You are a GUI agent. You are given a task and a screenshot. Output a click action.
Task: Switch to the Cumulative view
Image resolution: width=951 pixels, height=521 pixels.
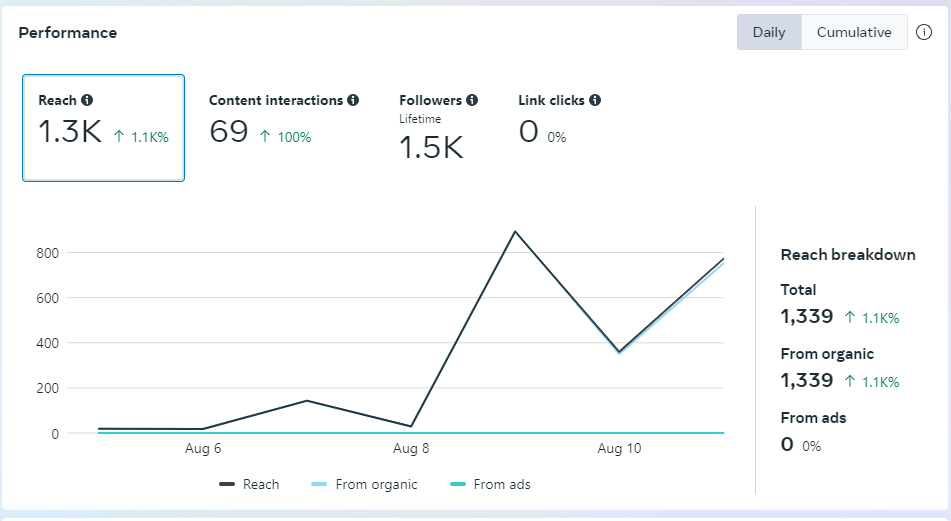[854, 32]
